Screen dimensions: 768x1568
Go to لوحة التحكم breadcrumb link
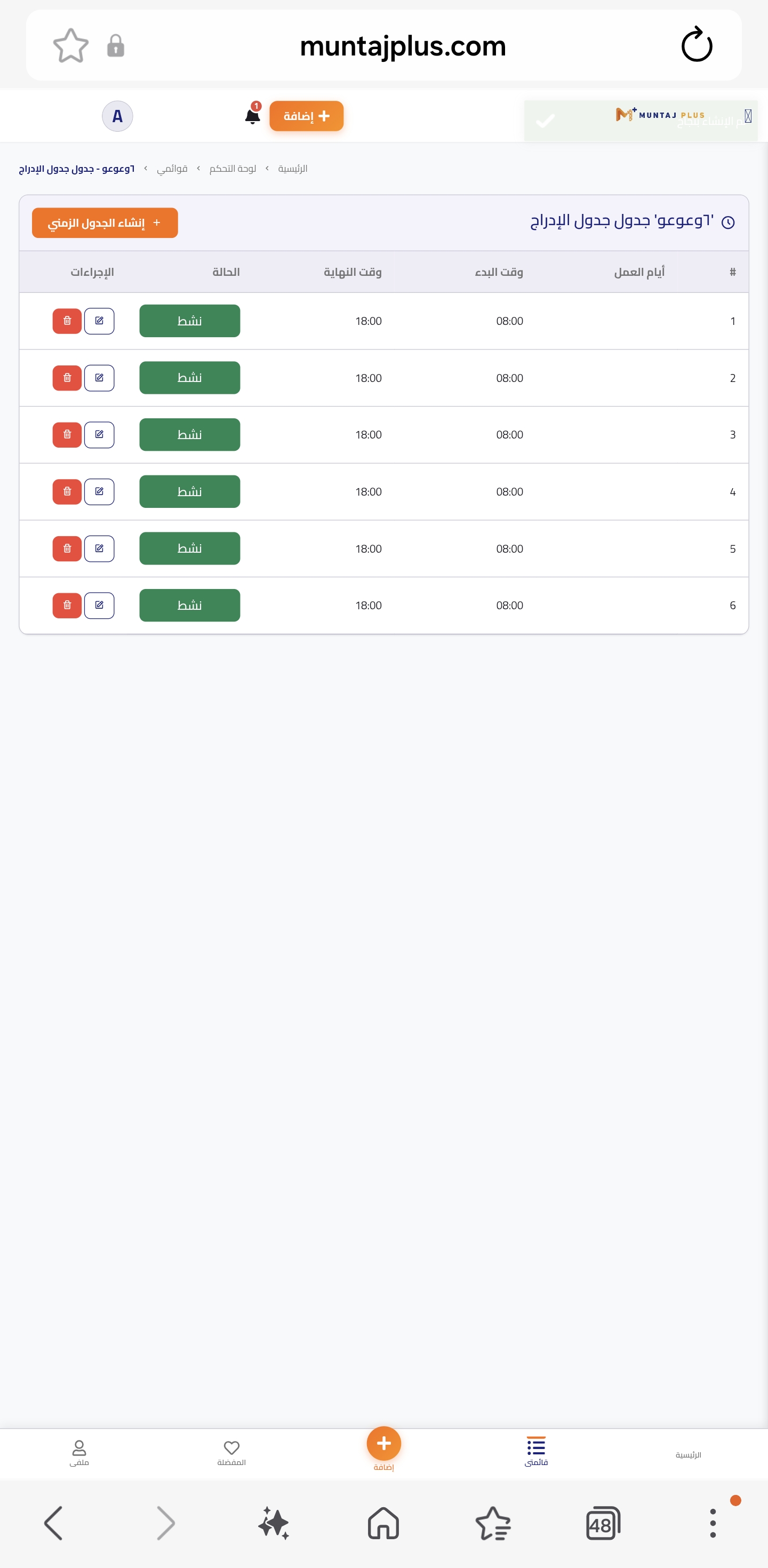pyautogui.click(x=233, y=169)
